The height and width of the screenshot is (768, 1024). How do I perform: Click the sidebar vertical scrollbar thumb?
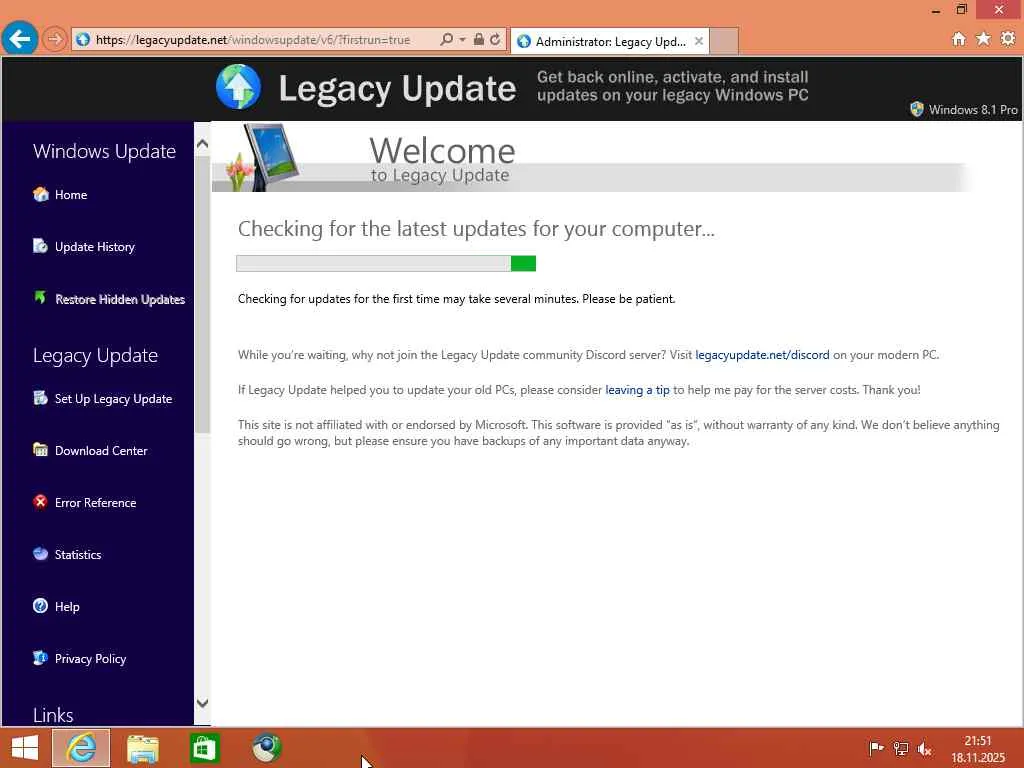click(202, 294)
